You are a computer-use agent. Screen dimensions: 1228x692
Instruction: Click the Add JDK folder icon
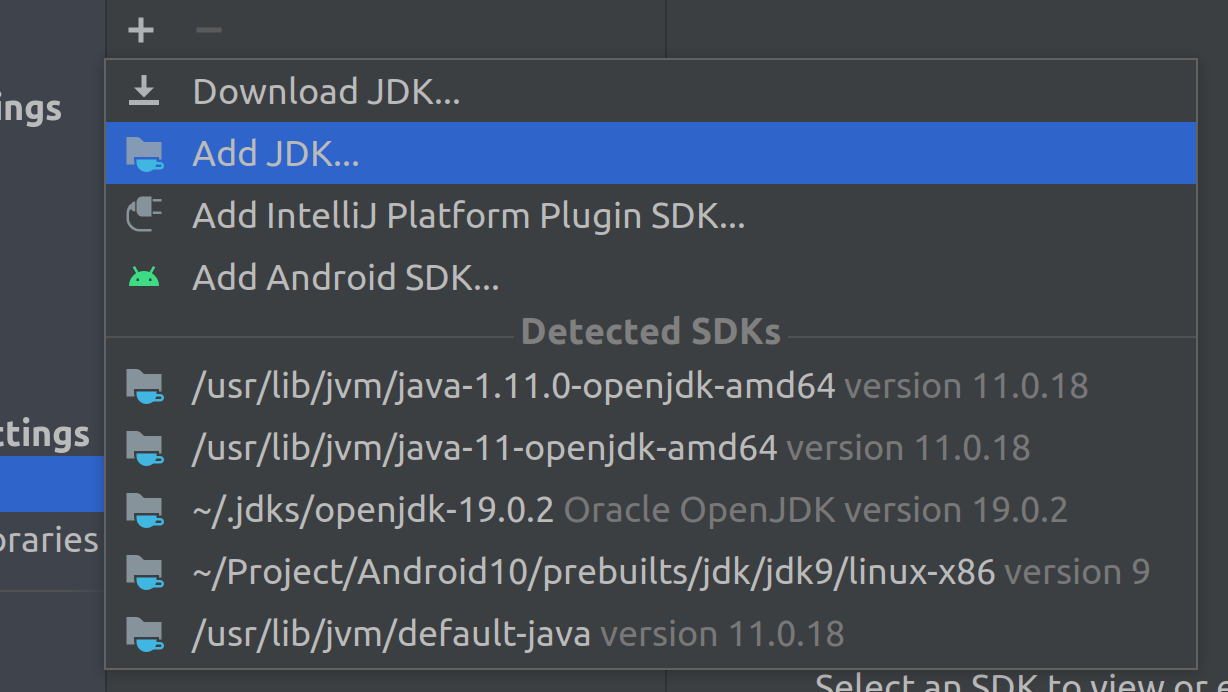click(x=145, y=153)
